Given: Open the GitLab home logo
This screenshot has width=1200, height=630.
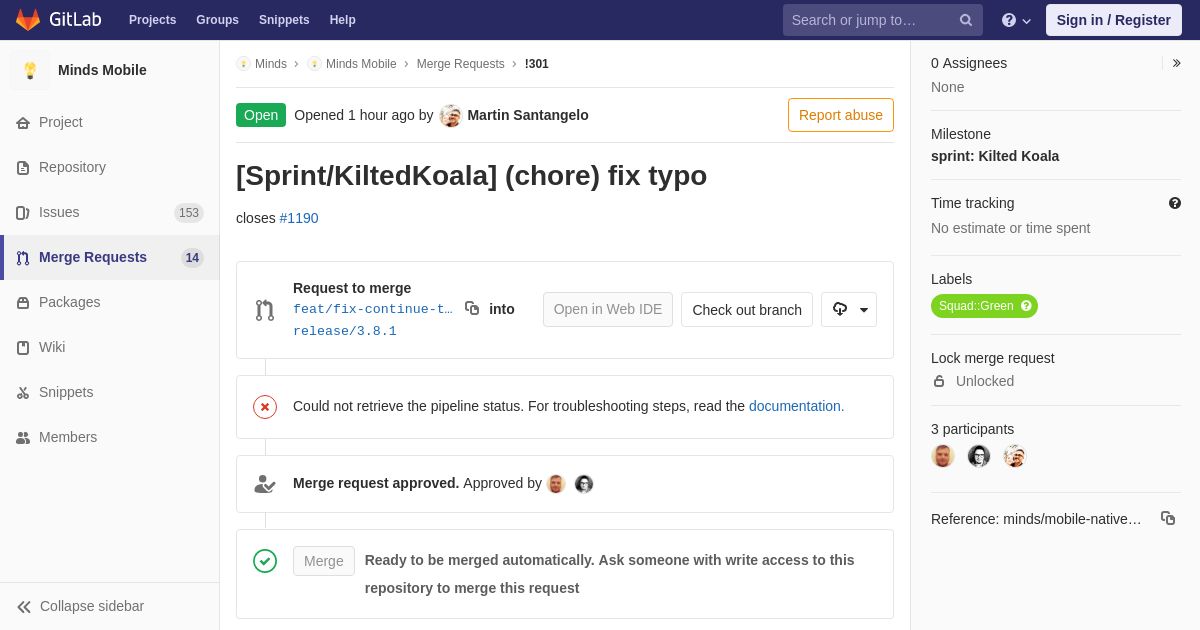Looking at the screenshot, I should pyautogui.click(x=57, y=20).
